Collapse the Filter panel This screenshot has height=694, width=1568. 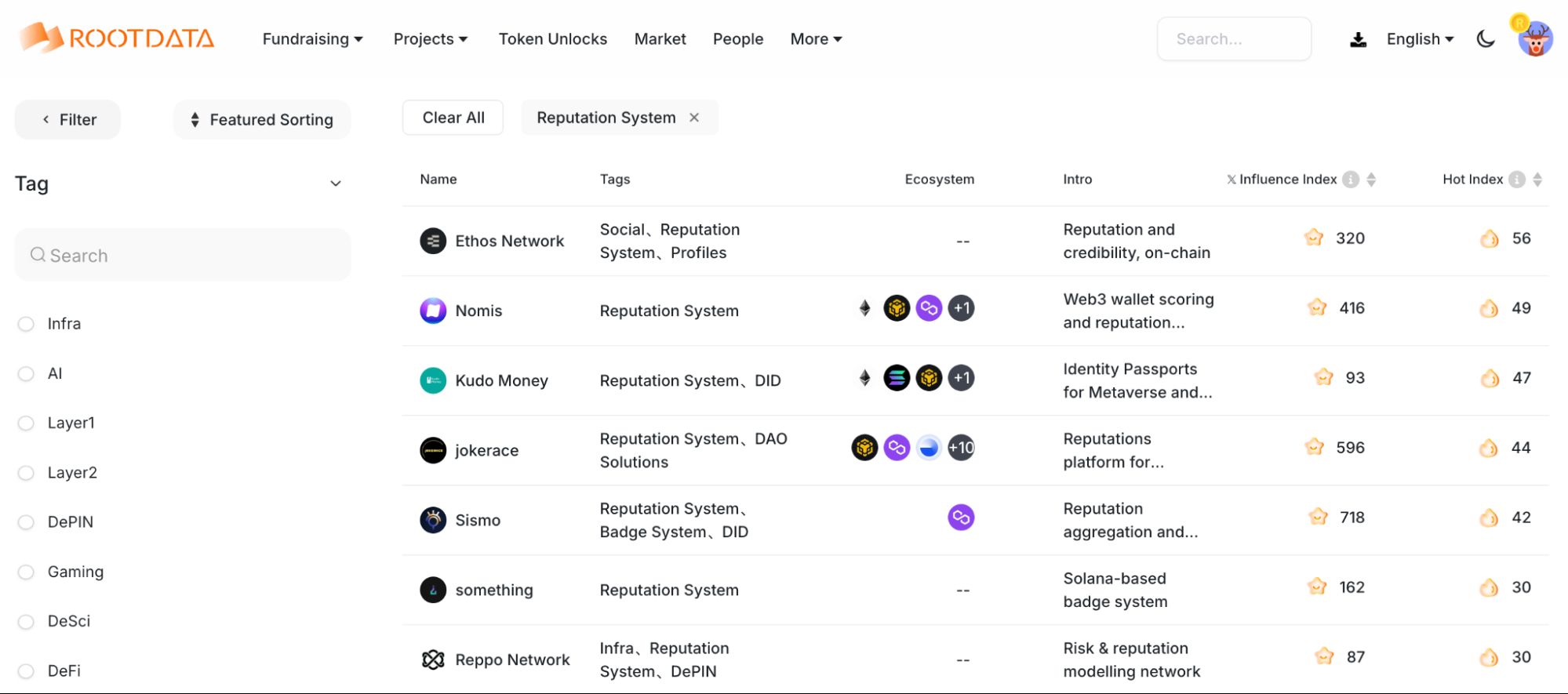tap(68, 119)
